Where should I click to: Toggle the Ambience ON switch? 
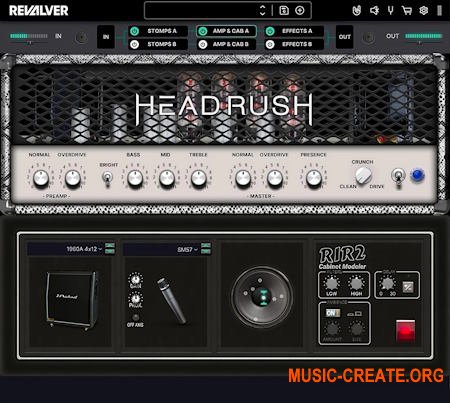332,313
